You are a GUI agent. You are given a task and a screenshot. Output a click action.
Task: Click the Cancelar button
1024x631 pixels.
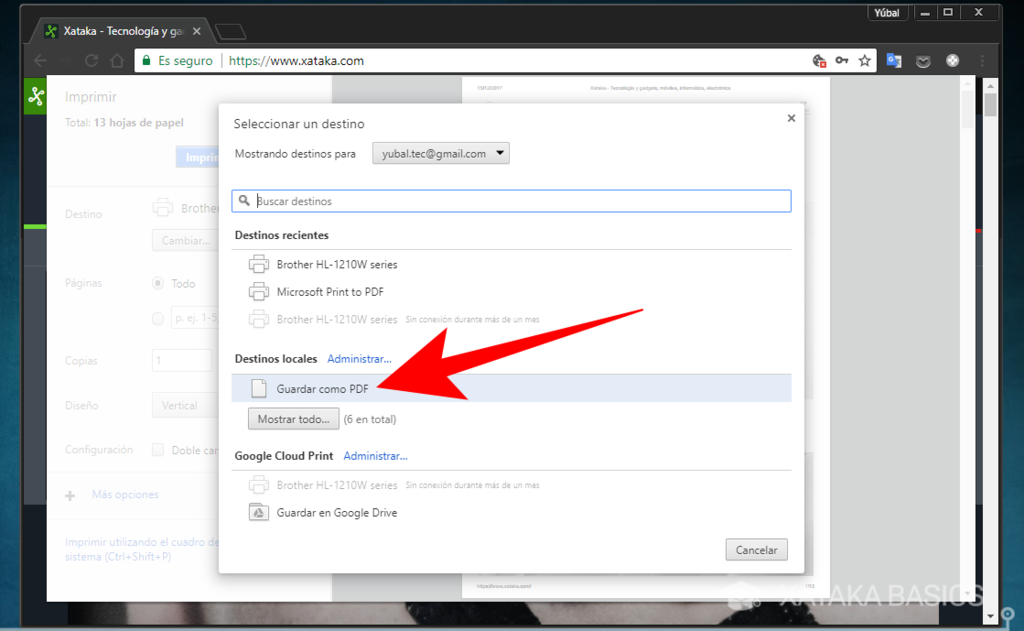[756, 549]
